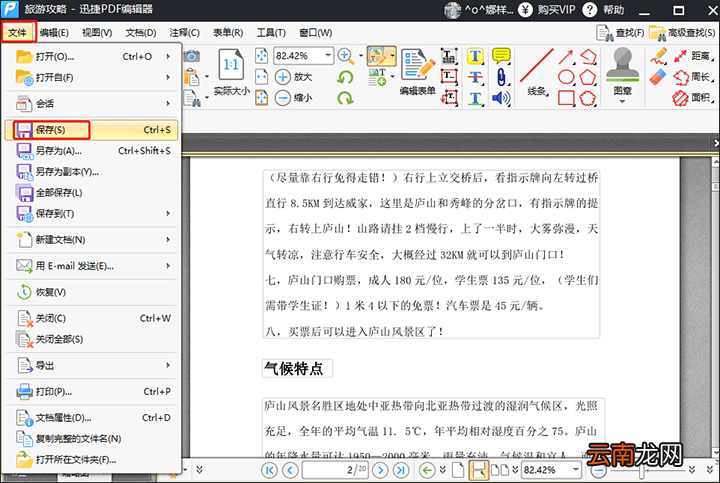The image size is (720, 483).
Task: Select the underline text tool
Action: click(475, 98)
